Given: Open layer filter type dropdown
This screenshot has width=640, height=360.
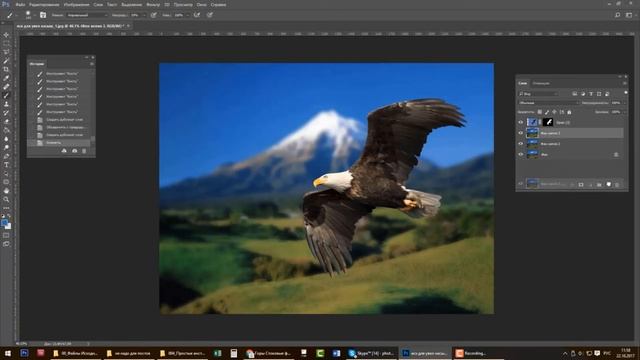Looking at the screenshot, I should (538, 94).
